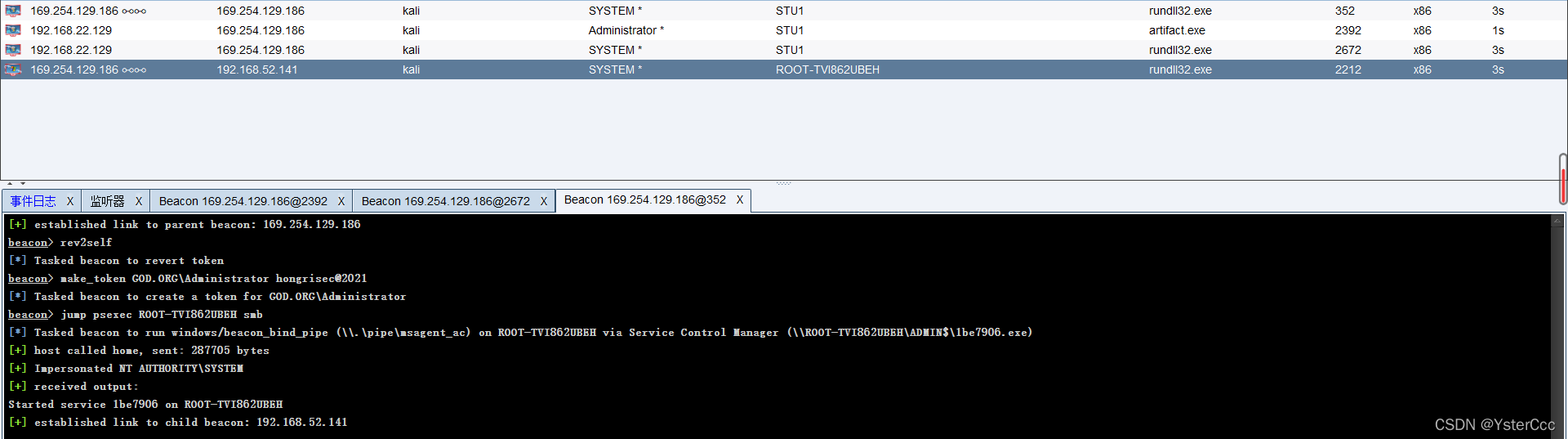Click the beacon icon for PID 2212 row

(x=13, y=69)
